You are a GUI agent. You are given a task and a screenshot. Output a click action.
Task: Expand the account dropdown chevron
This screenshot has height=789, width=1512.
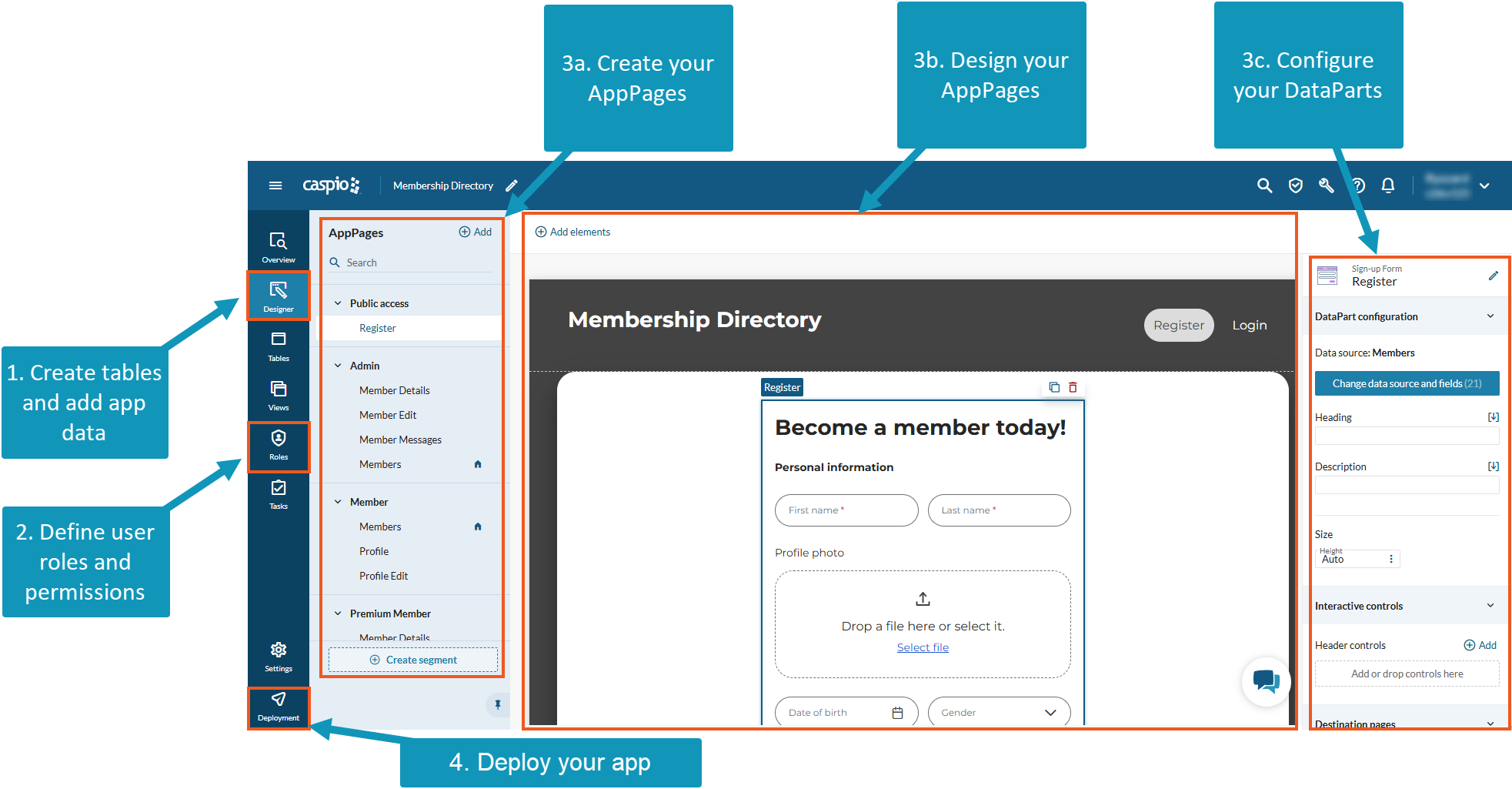1484,186
